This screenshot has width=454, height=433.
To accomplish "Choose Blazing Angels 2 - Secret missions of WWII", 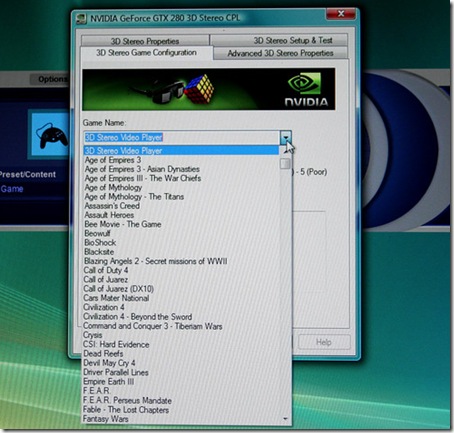I will pyautogui.click(x=181, y=261).
